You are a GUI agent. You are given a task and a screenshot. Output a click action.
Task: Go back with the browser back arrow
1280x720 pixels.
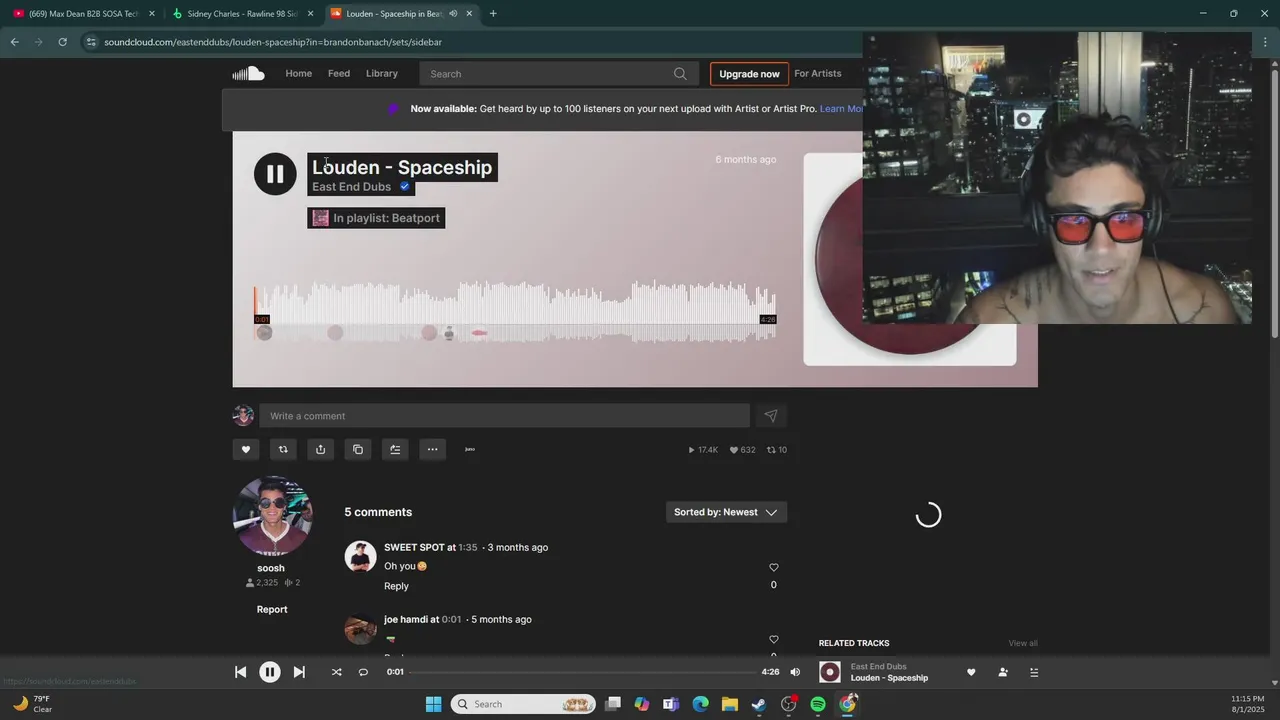tap(14, 42)
